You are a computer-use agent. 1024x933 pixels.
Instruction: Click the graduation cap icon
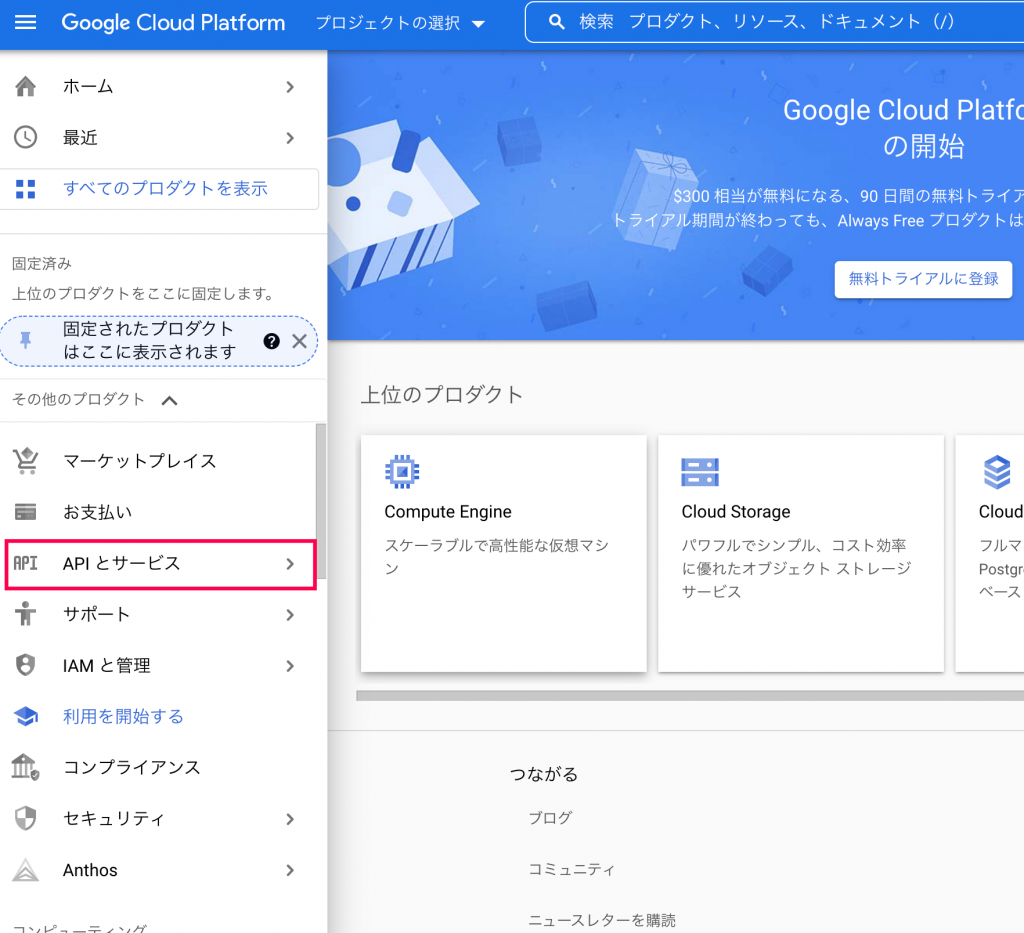point(25,716)
